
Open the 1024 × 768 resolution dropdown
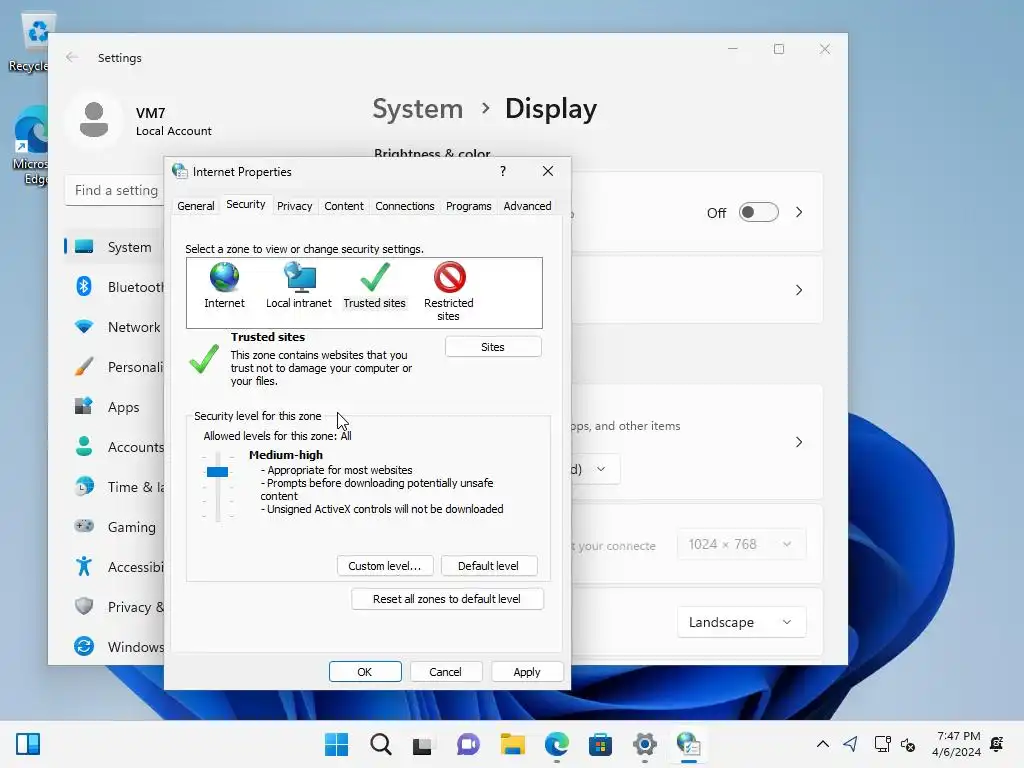coord(741,544)
